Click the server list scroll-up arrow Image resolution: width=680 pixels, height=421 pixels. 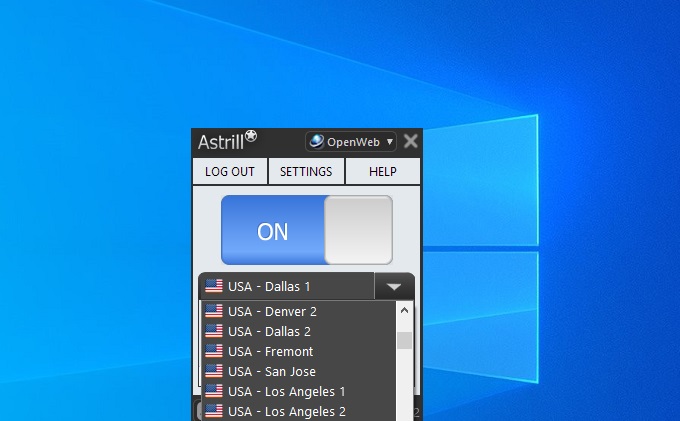[405, 310]
